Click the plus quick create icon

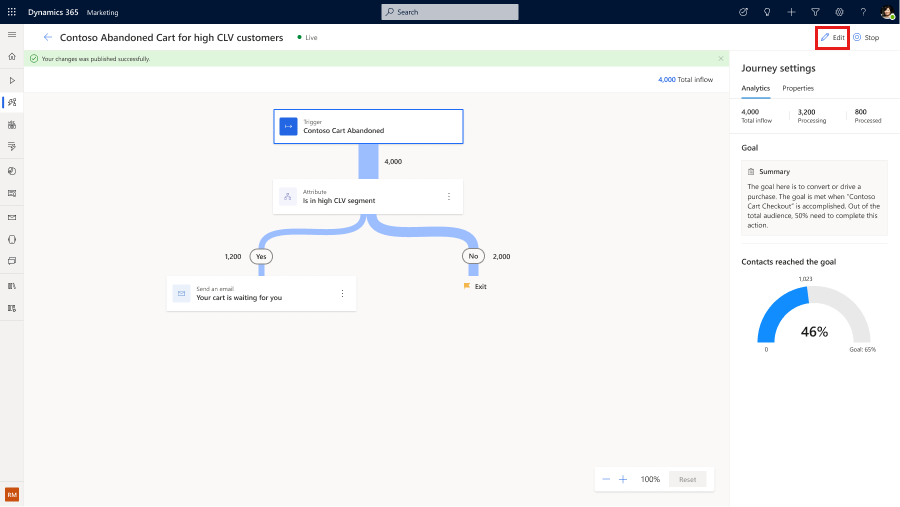tap(791, 12)
